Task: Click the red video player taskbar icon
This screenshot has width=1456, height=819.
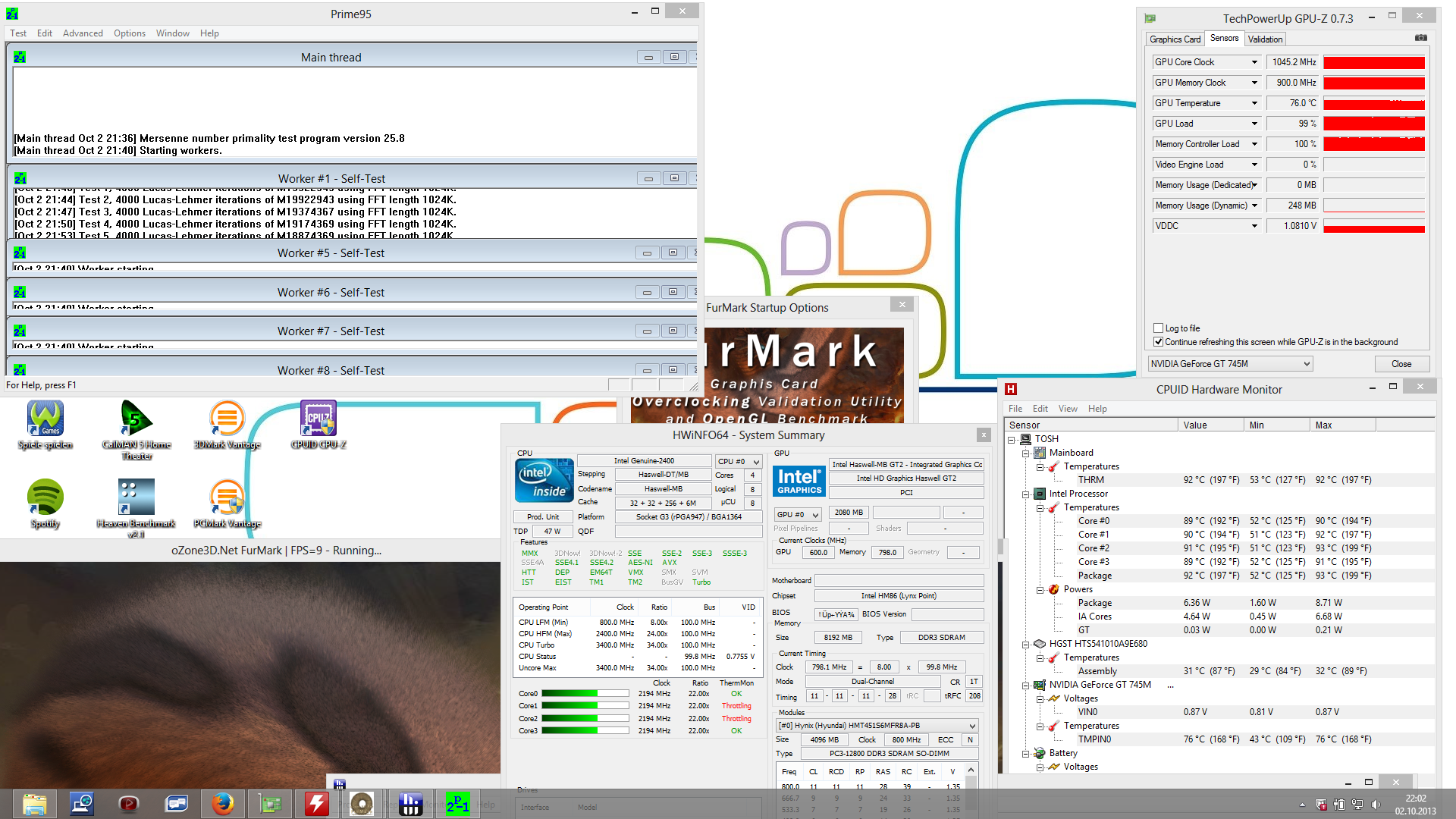Action: [x=129, y=804]
